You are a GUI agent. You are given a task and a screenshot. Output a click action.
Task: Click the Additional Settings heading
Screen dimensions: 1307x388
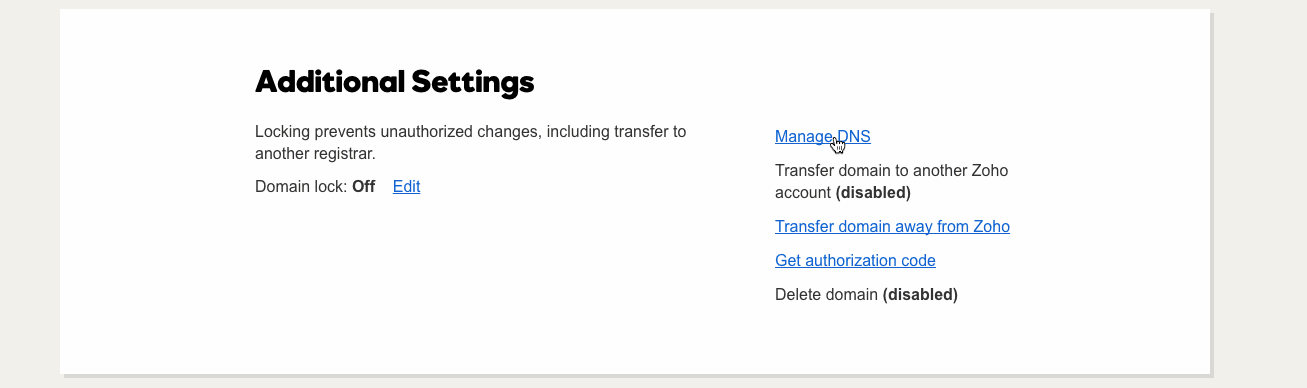(395, 82)
